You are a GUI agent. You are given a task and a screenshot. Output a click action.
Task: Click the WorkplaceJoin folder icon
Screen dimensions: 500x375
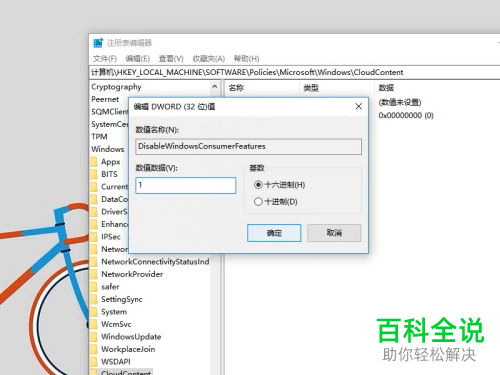pyautogui.click(x=94, y=349)
